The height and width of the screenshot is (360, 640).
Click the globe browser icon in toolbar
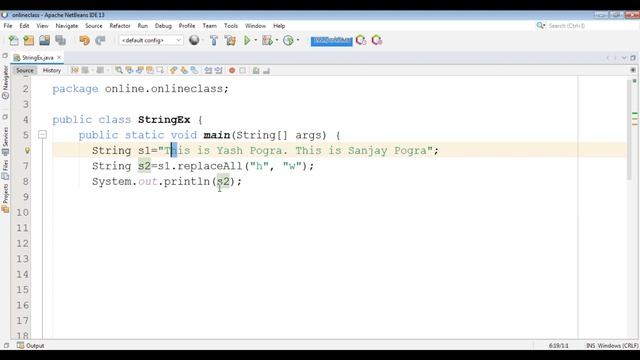[x=194, y=40]
